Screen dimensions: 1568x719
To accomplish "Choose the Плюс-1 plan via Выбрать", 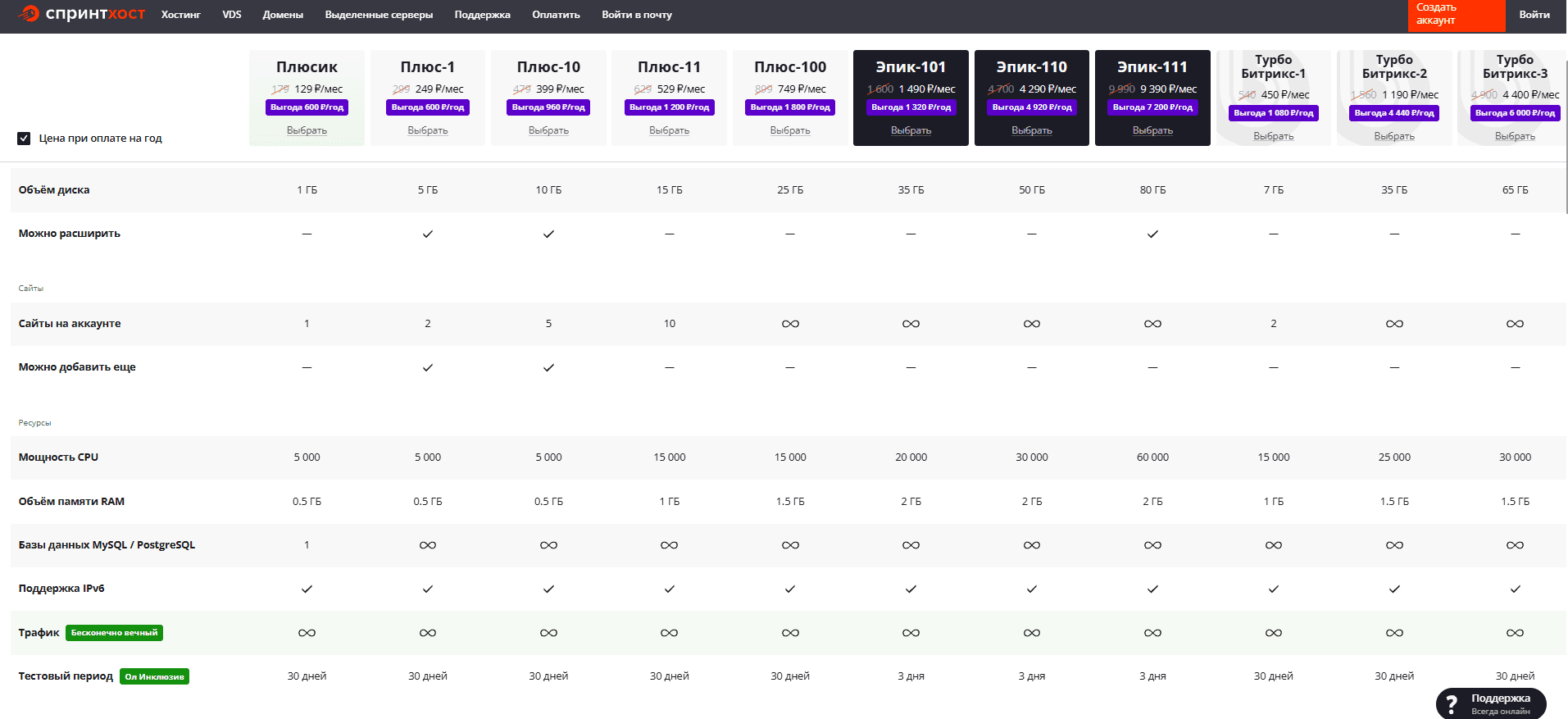I will (428, 130).
